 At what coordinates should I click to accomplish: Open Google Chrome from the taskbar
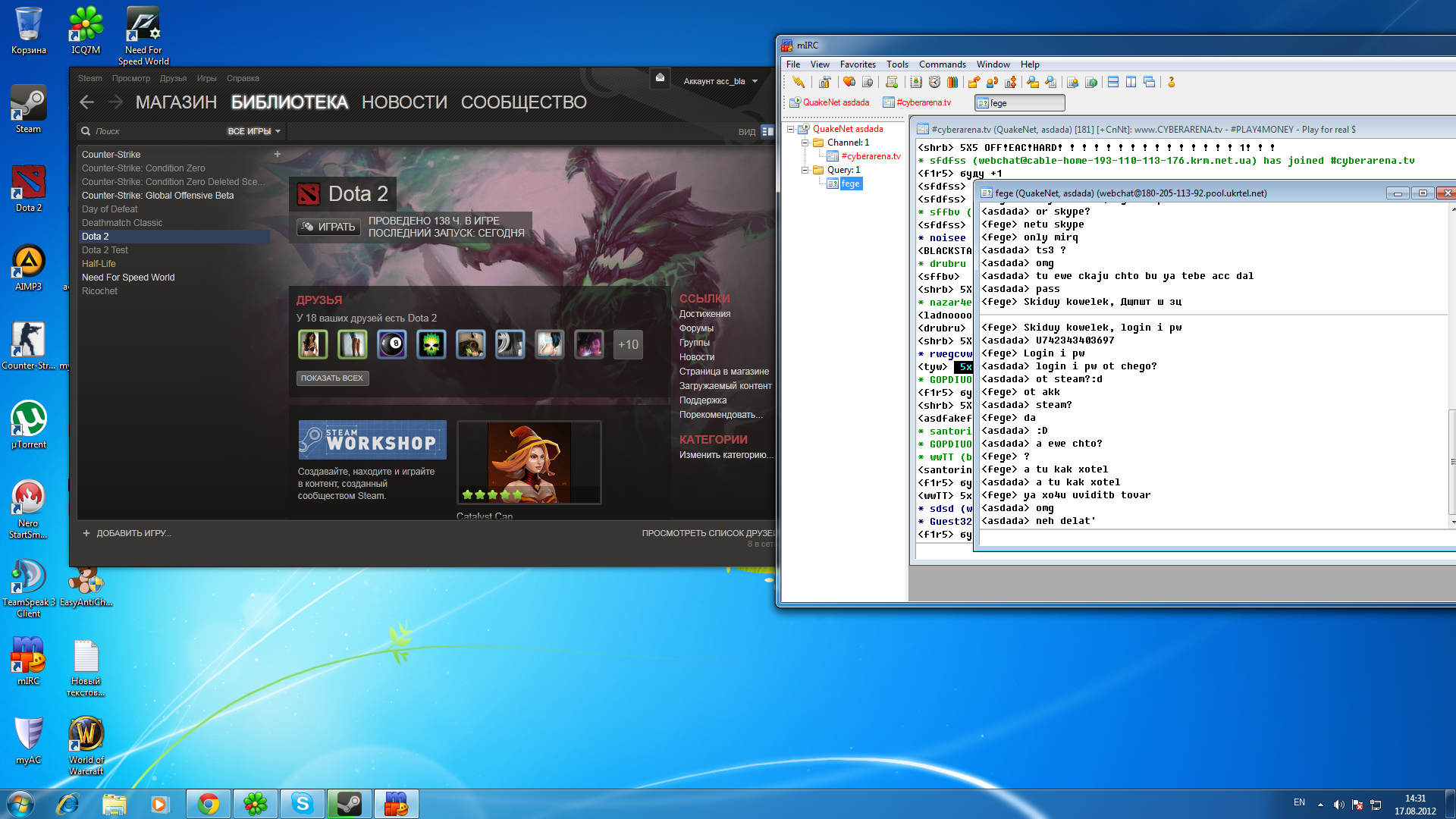pos(209,804)
